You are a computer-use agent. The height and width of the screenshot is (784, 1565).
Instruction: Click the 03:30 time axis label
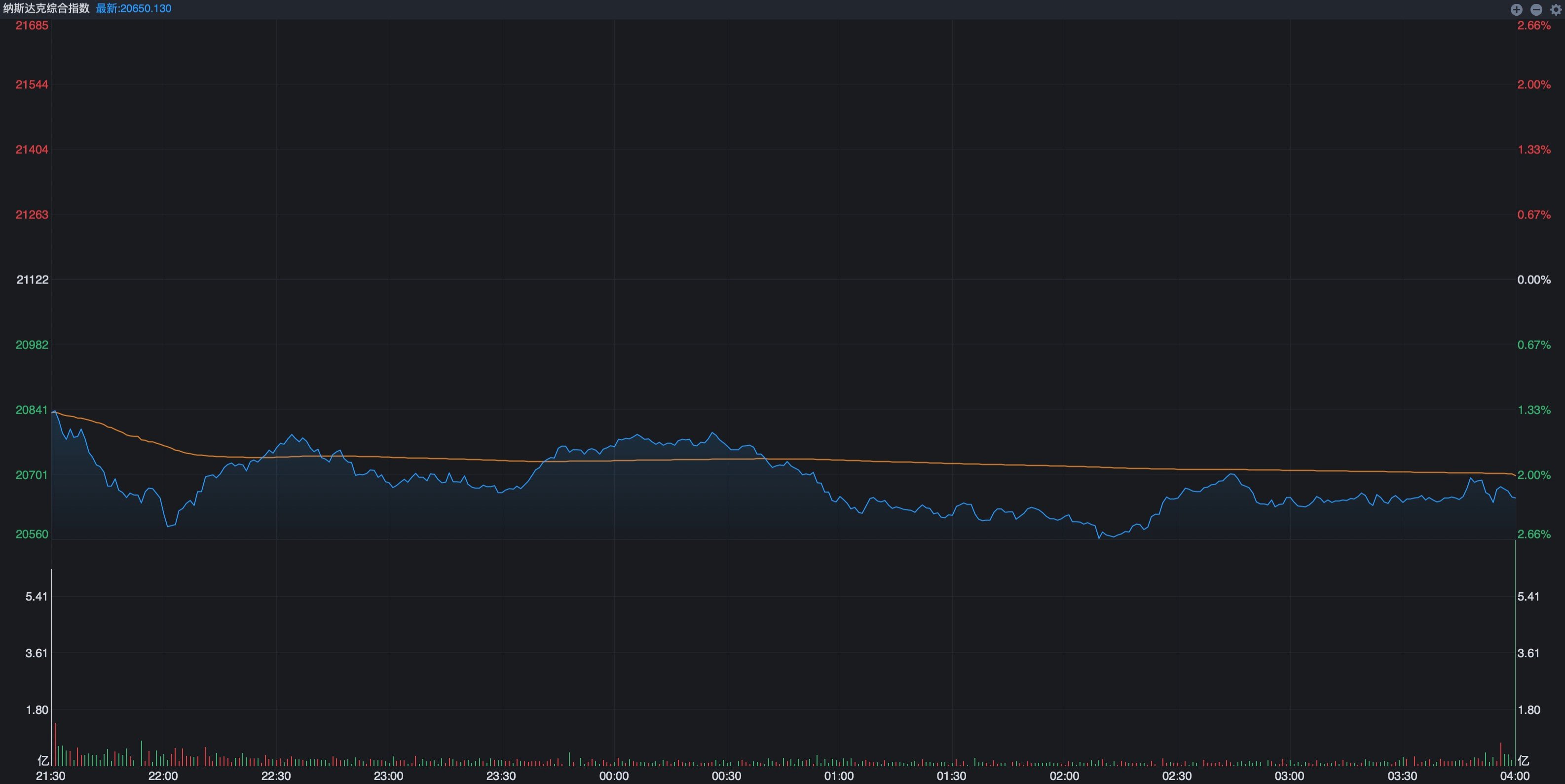click(1402, 776)
